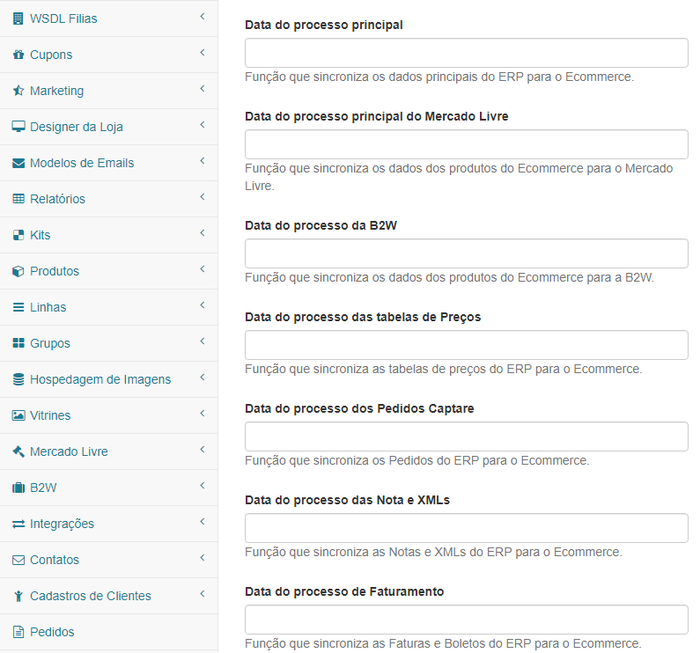This screenshot has width=700, height=653.
Task: Click the database icon for Hospedagem de Imagens
Action: point(18,379)
